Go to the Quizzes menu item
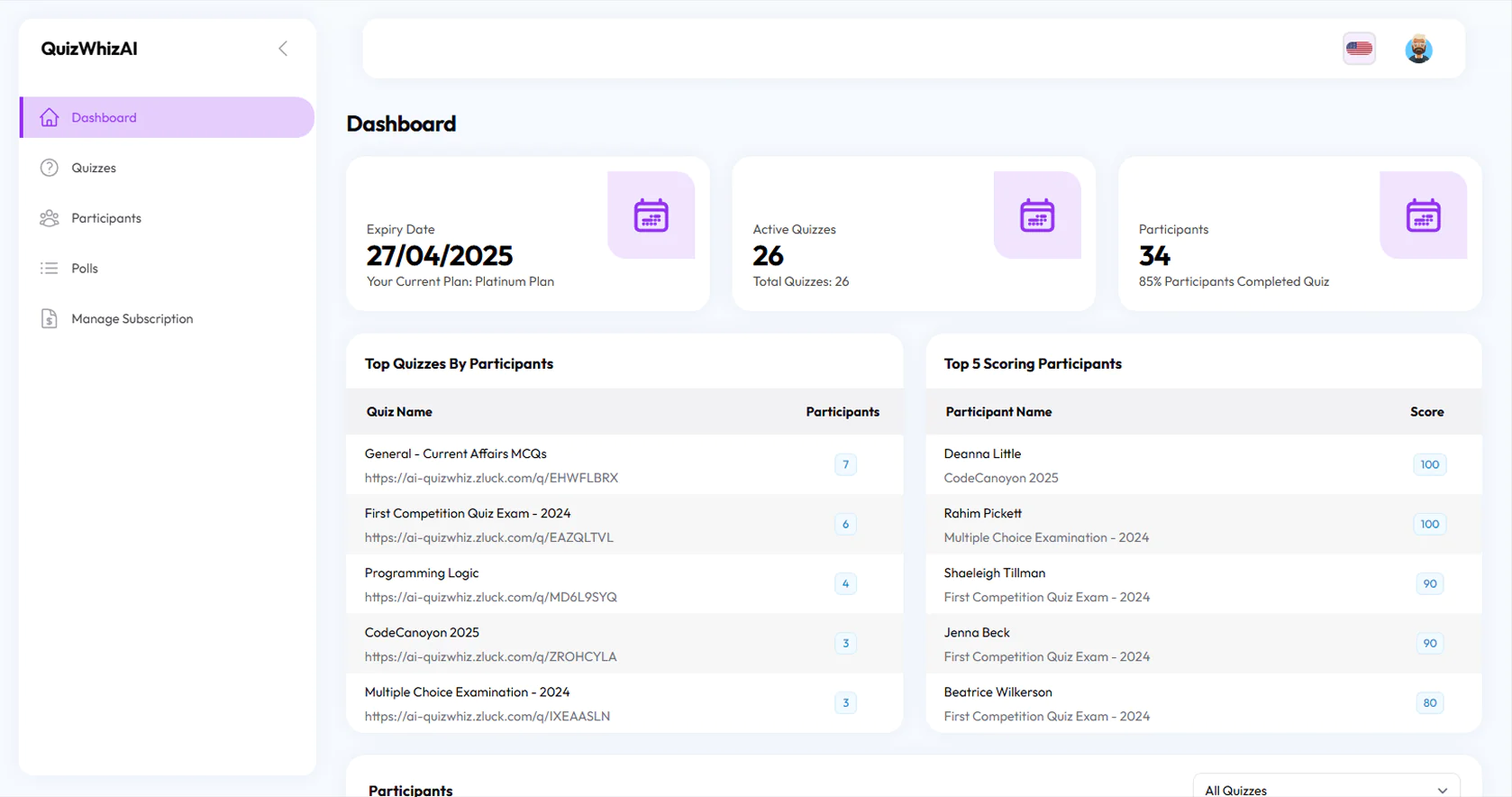 pyautogui.click(x=94, y=168)
